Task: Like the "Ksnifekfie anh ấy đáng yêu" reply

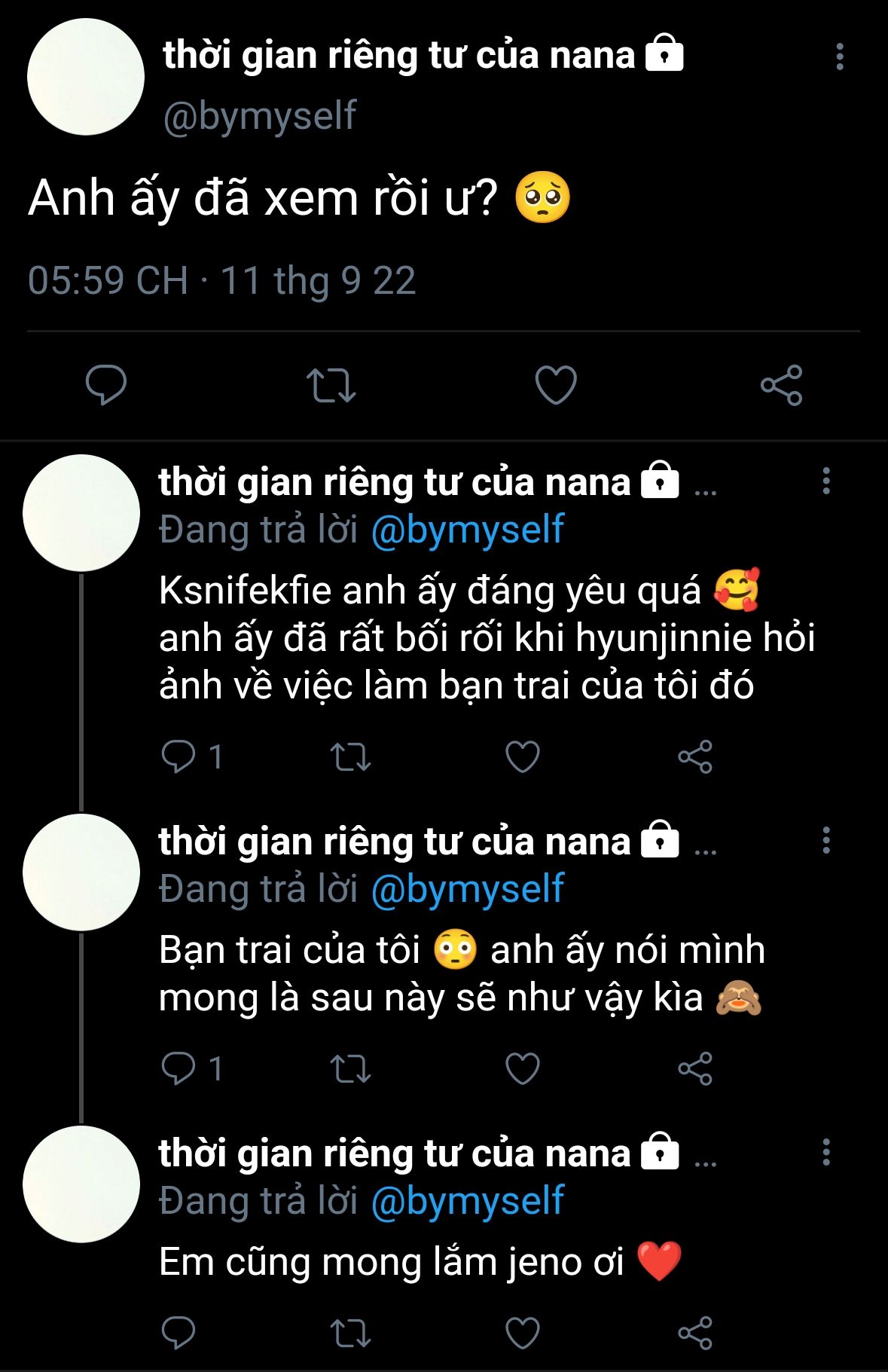Action: click(523, 756)
